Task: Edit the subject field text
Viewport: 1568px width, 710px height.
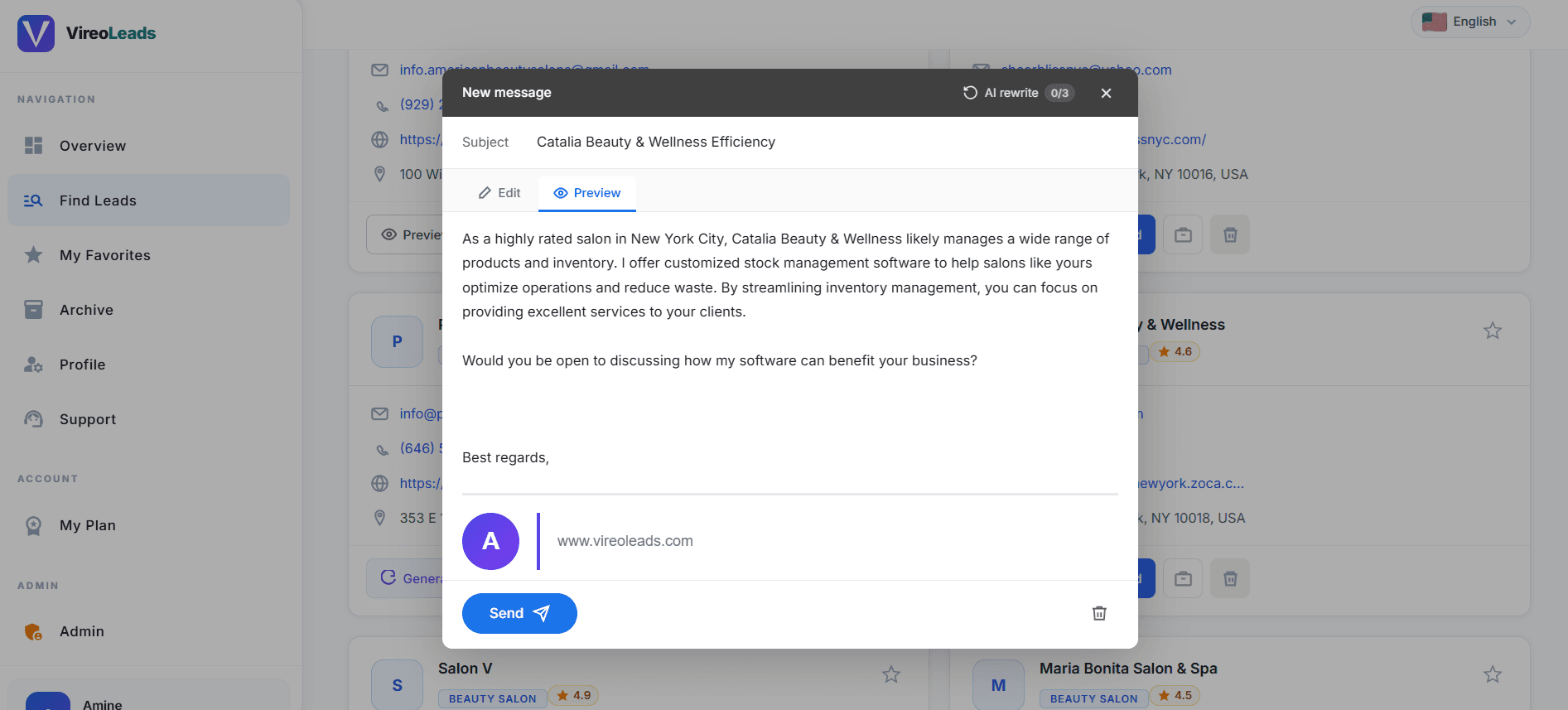Action: [827, 142]
